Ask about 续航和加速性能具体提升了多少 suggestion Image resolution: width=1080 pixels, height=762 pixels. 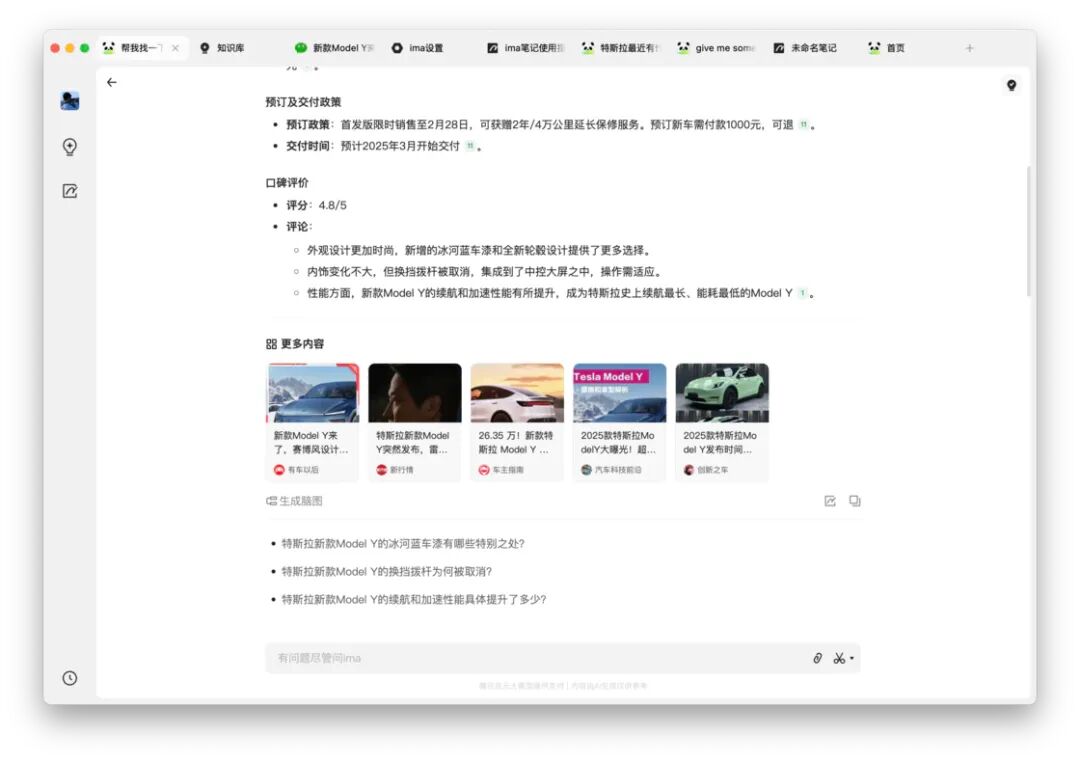(x=414, y=599)
